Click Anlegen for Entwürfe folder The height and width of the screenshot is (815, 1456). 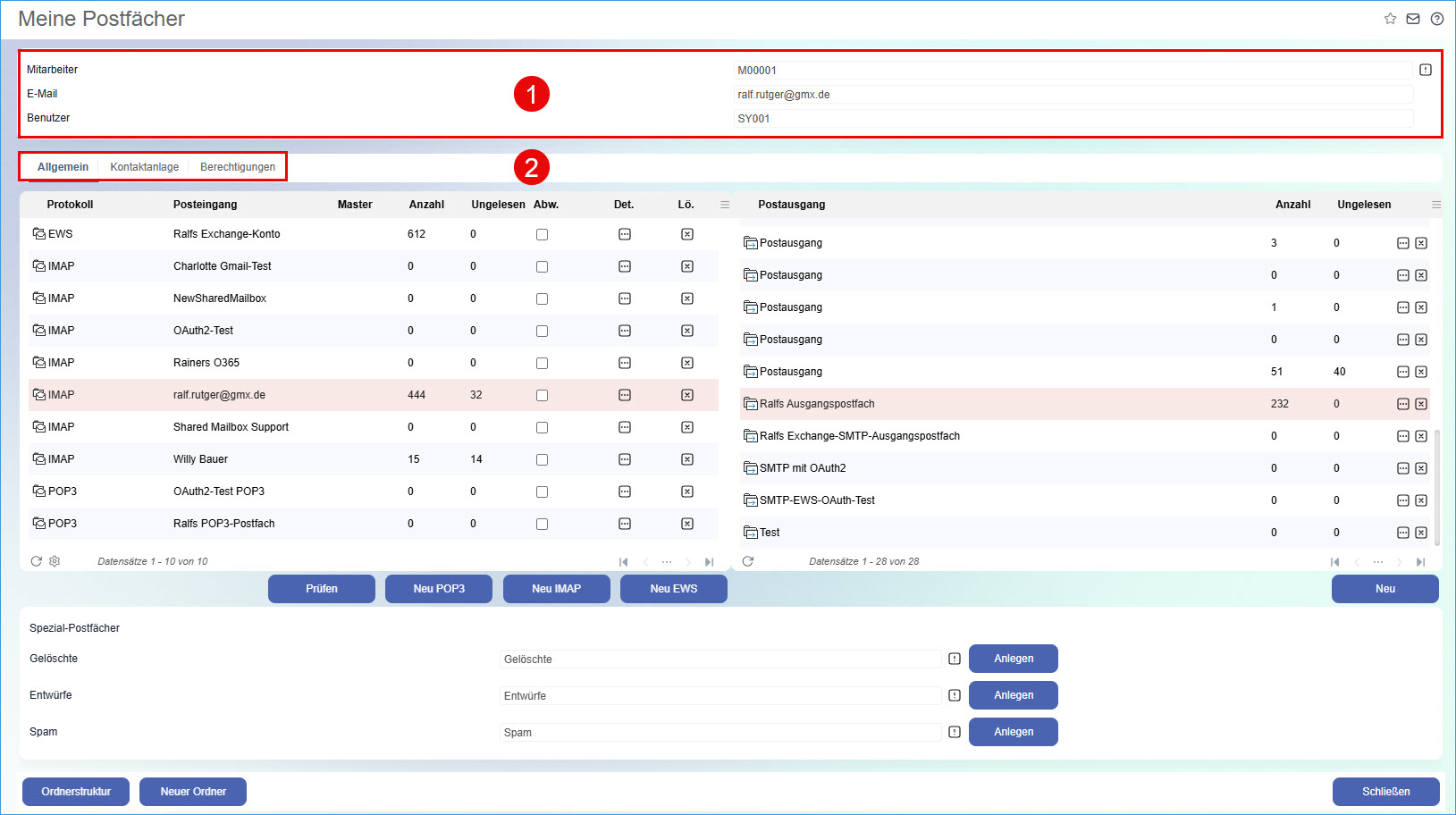pyautogui.click(x=1014, y=695)
